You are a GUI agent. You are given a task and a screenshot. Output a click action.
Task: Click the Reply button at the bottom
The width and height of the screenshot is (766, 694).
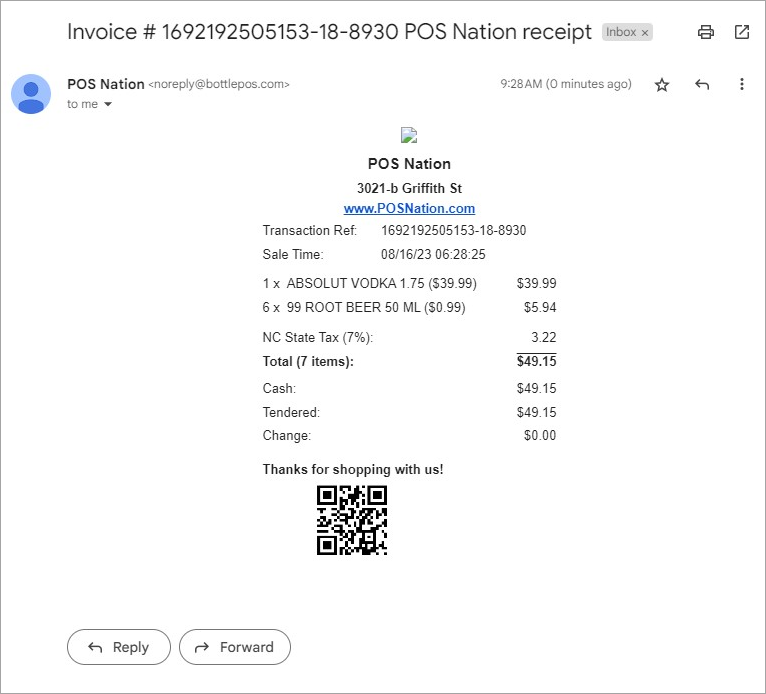[x=119, y=647]
